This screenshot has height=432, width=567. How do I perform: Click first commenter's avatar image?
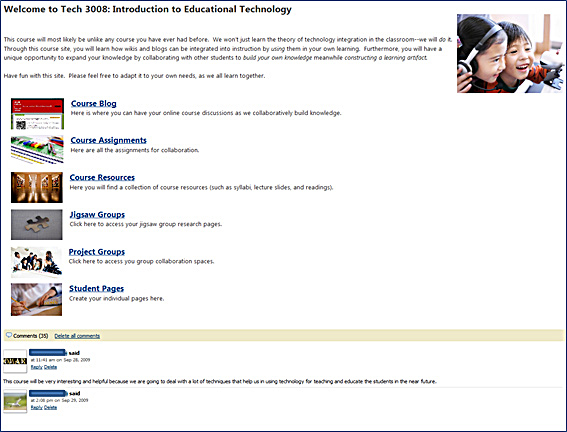[x=15, y=361]
